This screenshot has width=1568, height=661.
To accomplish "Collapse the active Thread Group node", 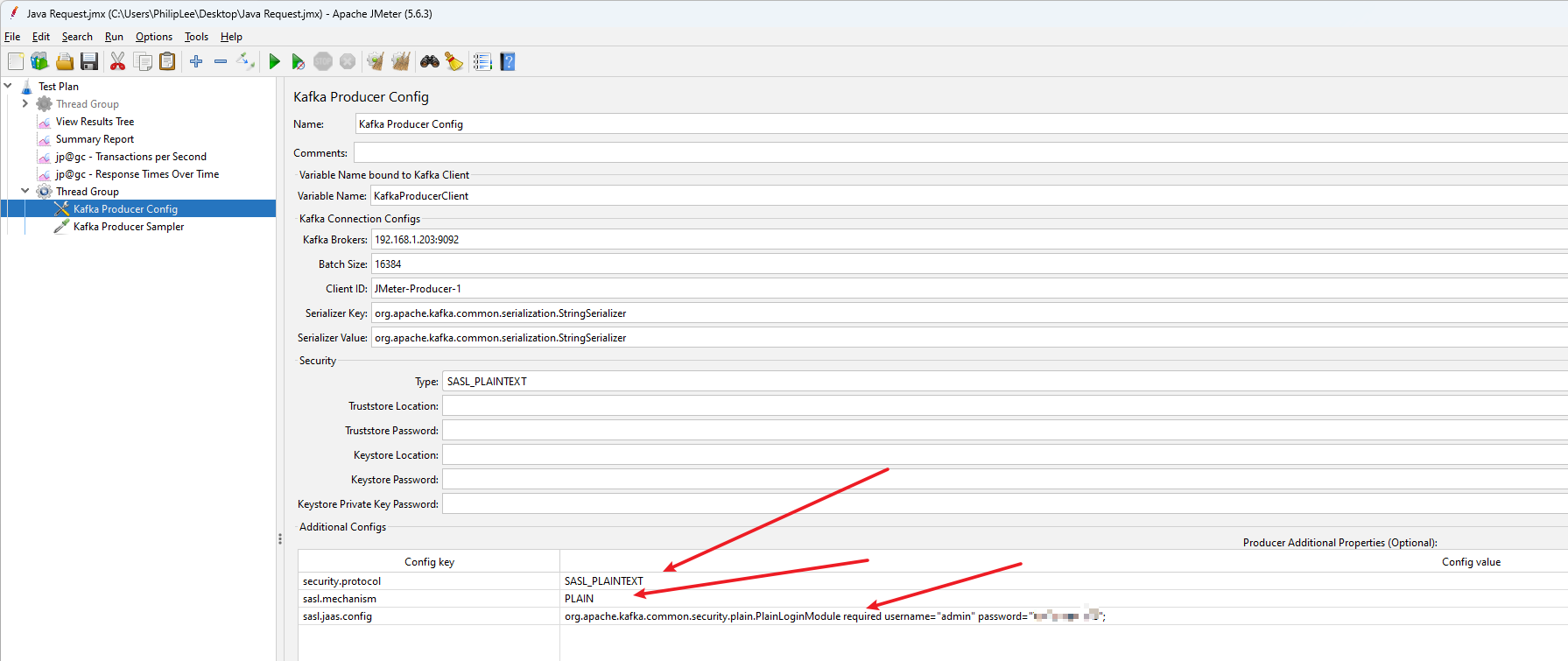I will tap(25, 191).
